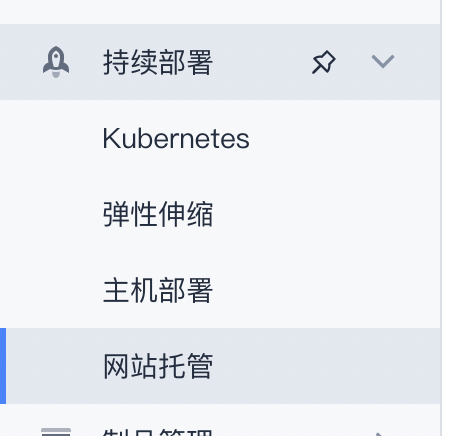
Task: Click the sidebar's right edge divider
Action: (x=441, y=218)
